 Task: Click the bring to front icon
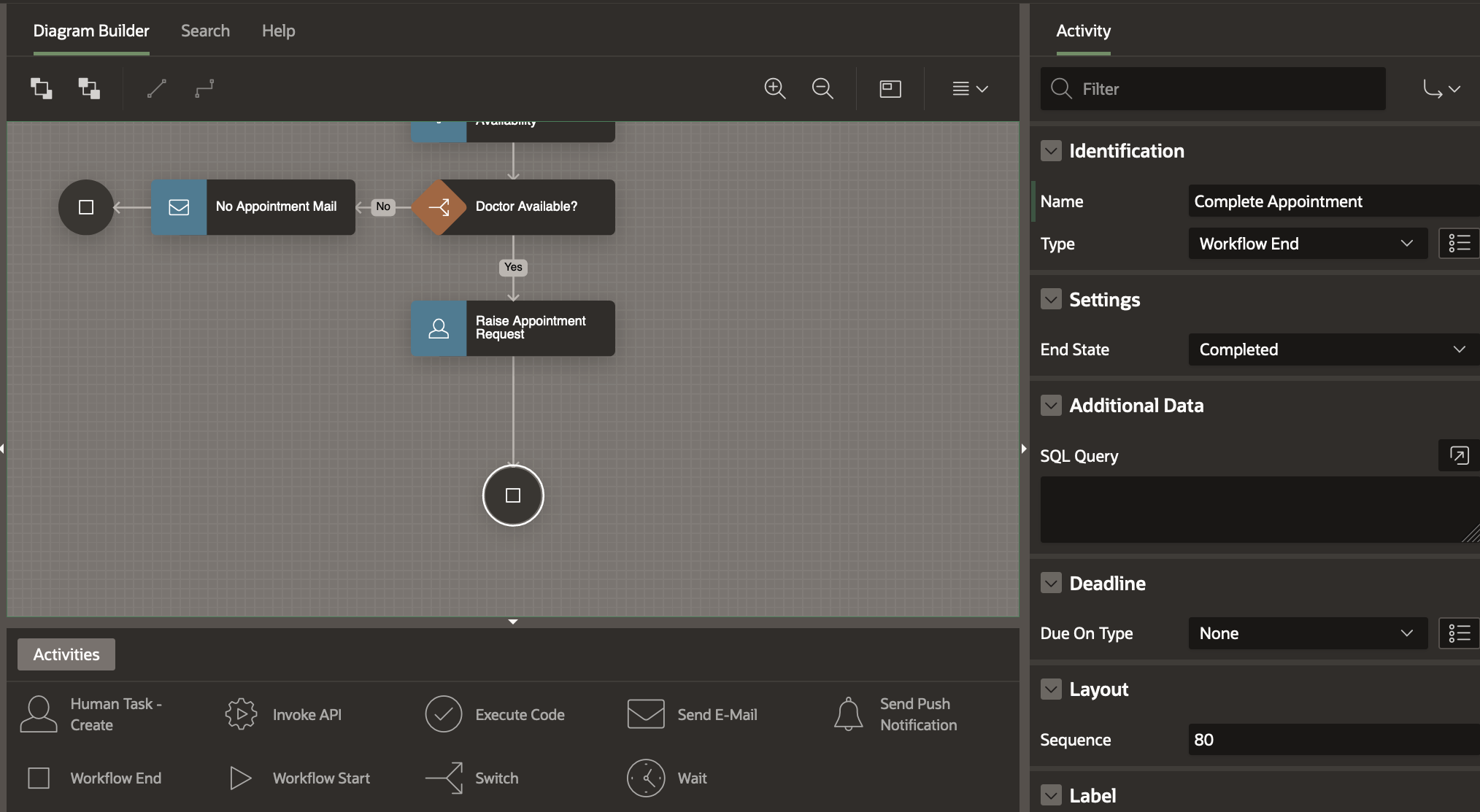click(x=41, y=89)
